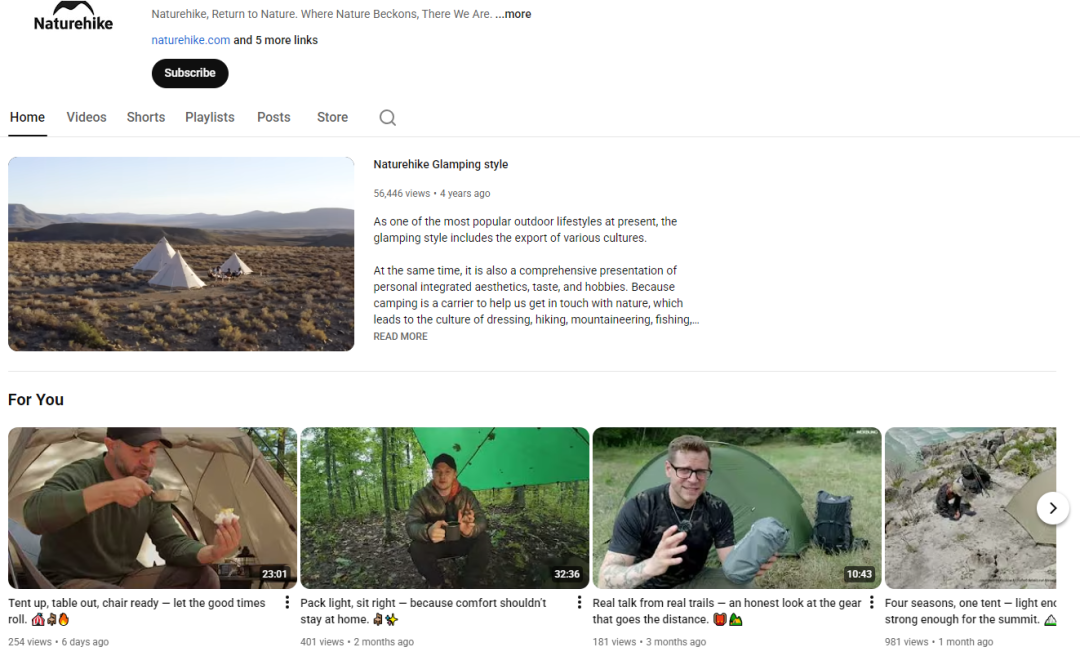The height and width of the screenshot is (656, 1080).
Task: Play the featured glamping tents video thumbnail
Action: [x=181, y=254]
